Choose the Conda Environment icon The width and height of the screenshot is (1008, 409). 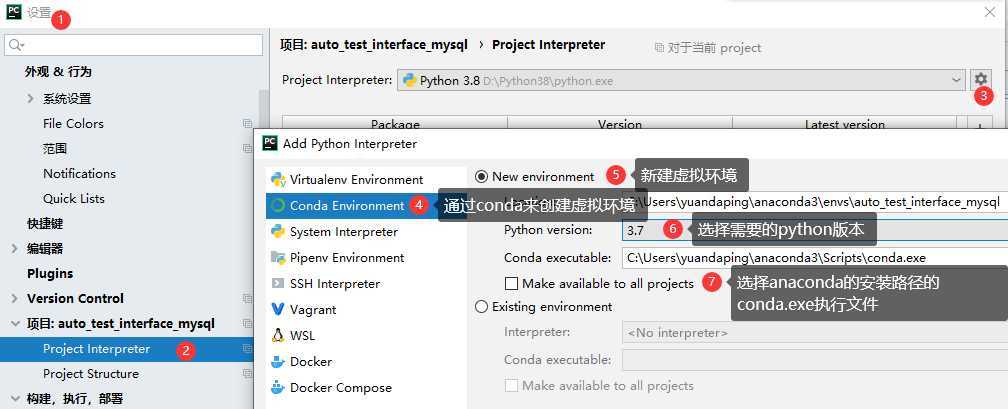278,206
